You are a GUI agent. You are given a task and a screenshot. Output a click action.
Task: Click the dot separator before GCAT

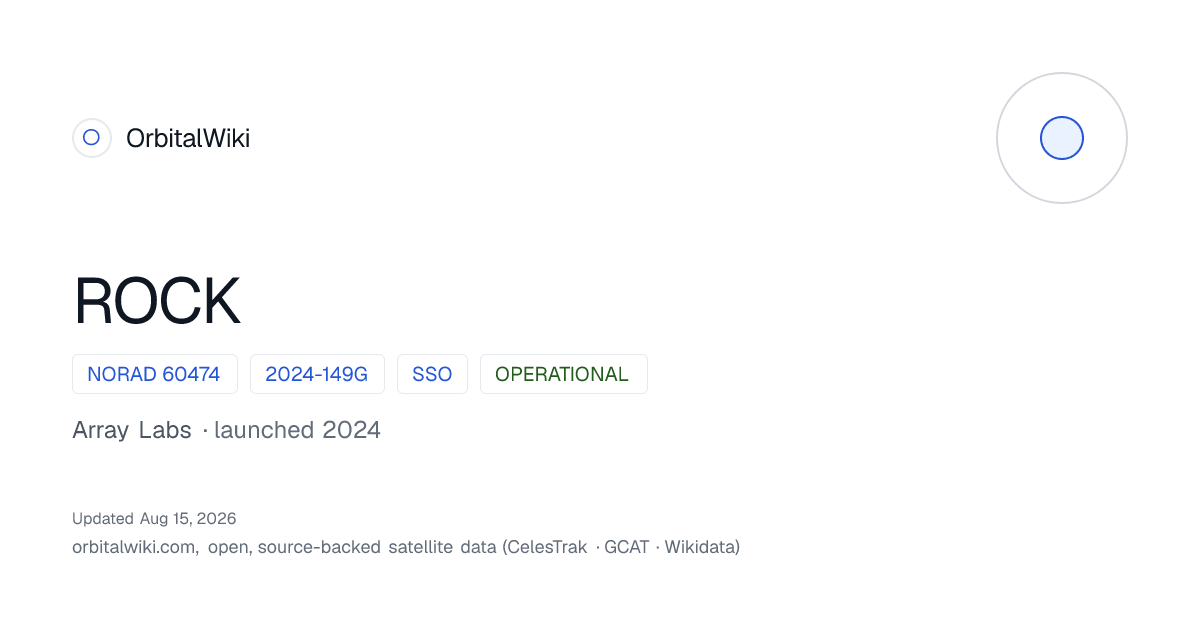[x=598, y=548]
